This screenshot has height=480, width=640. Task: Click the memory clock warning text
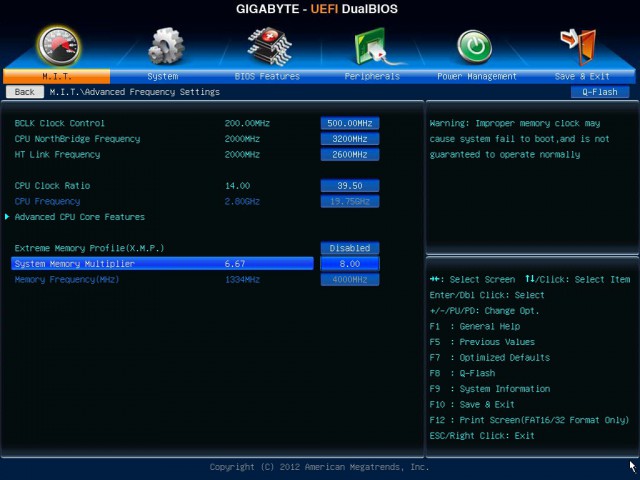tap(519, 139)
